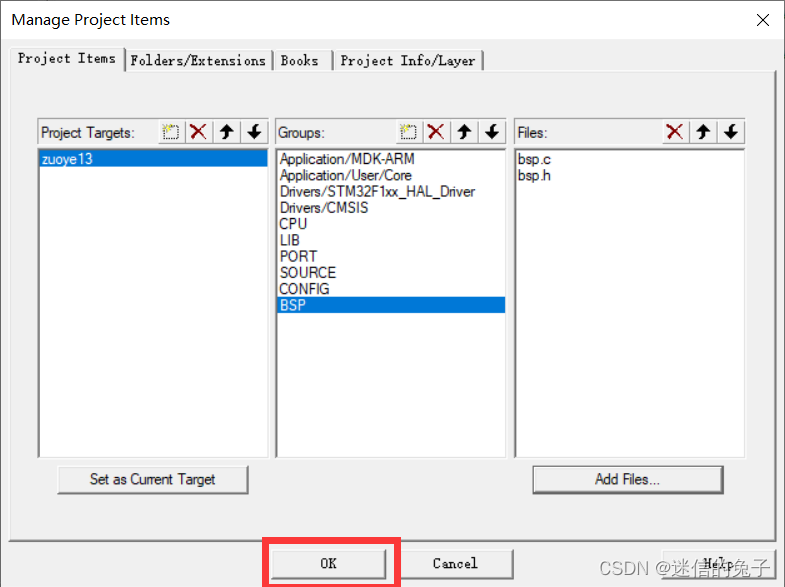Viewport: 785px width, 587px height.
Task: Move selected group up
Action: [464, 132]
